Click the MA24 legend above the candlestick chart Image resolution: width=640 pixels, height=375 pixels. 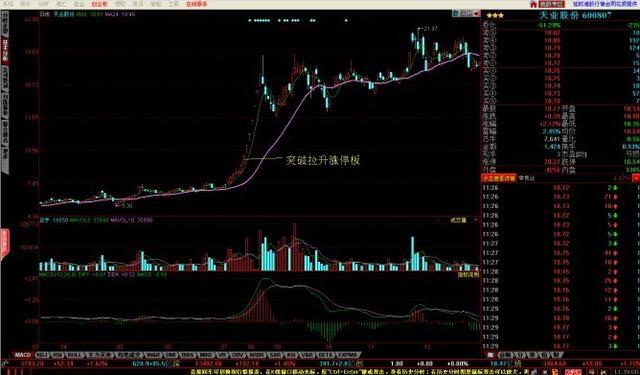120,14
